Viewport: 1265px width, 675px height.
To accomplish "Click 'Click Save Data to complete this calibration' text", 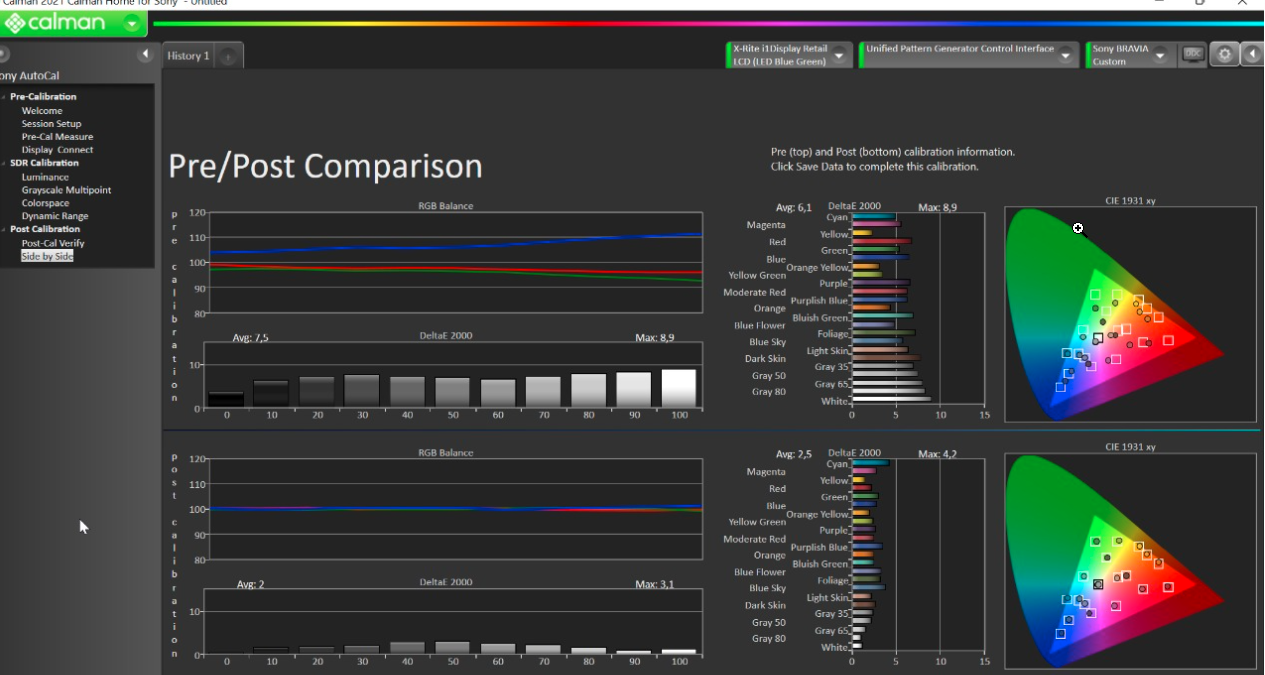I will 875,167.
